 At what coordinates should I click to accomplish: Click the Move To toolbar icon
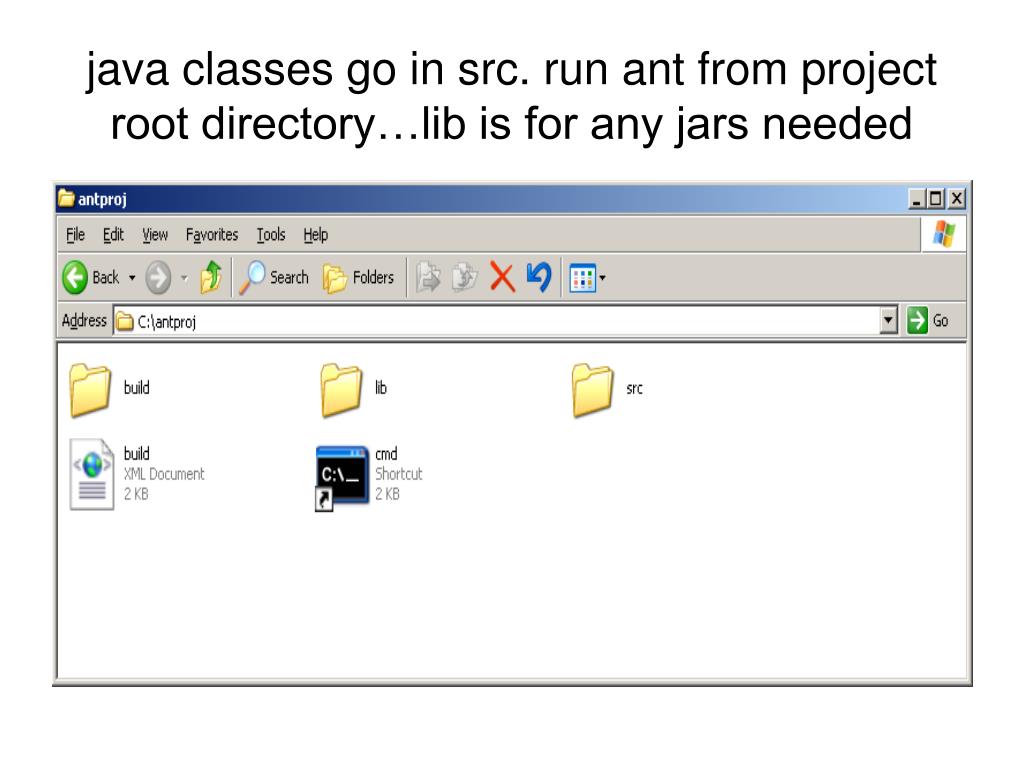tap(428, 277)
